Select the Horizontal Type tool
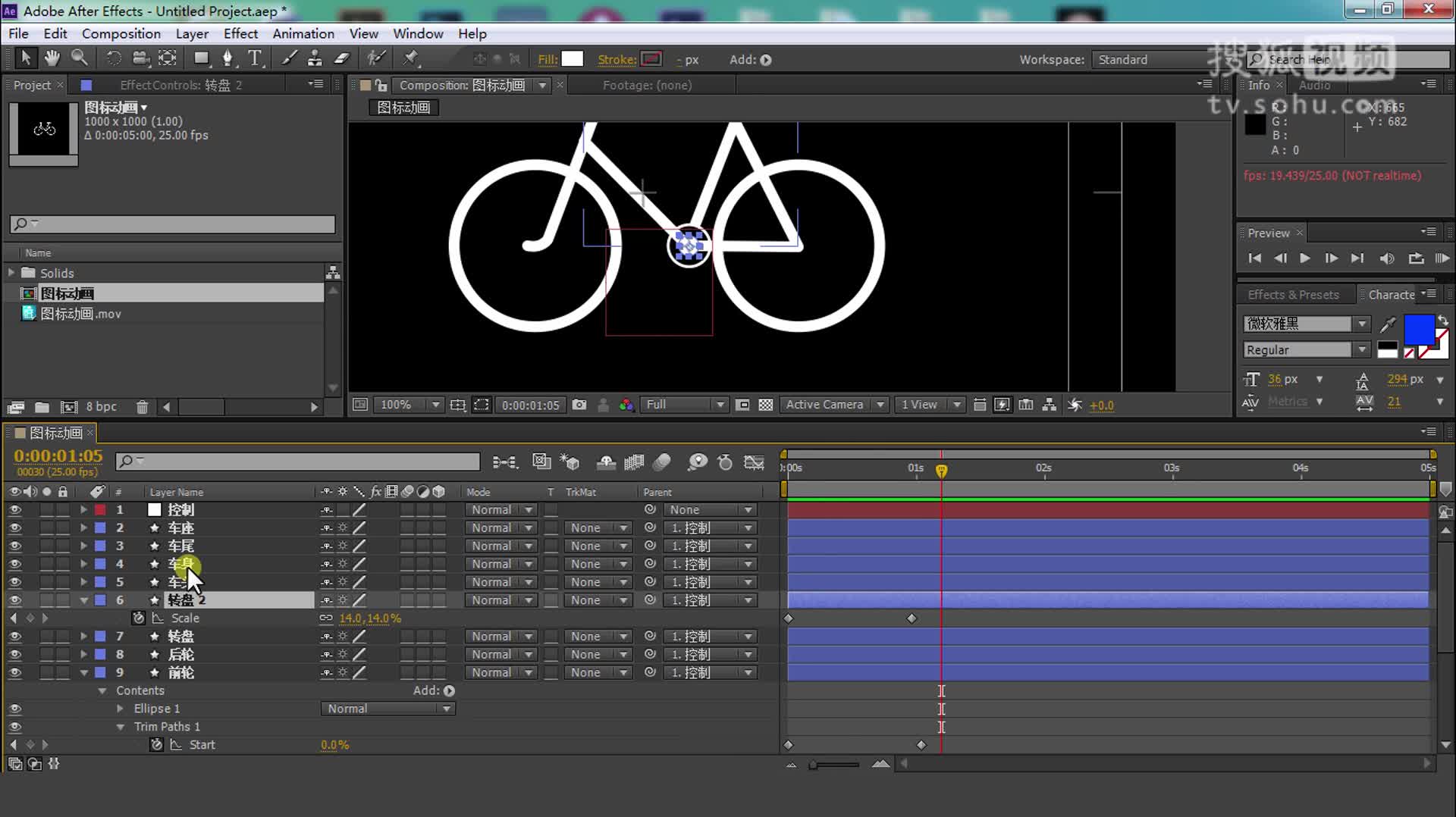 tap(255, 58)
